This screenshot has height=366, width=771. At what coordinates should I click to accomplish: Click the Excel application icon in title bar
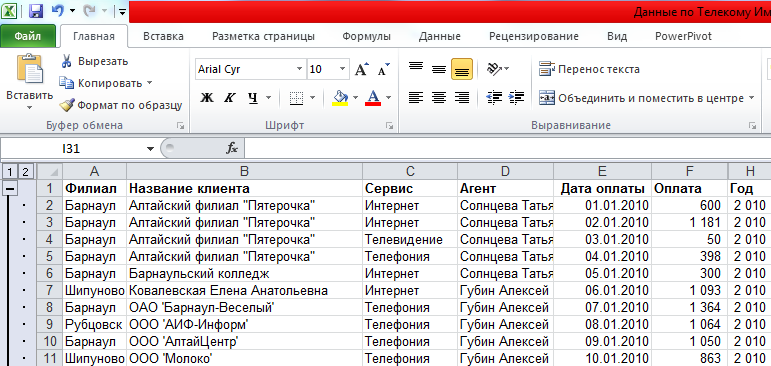coord(9,11)
